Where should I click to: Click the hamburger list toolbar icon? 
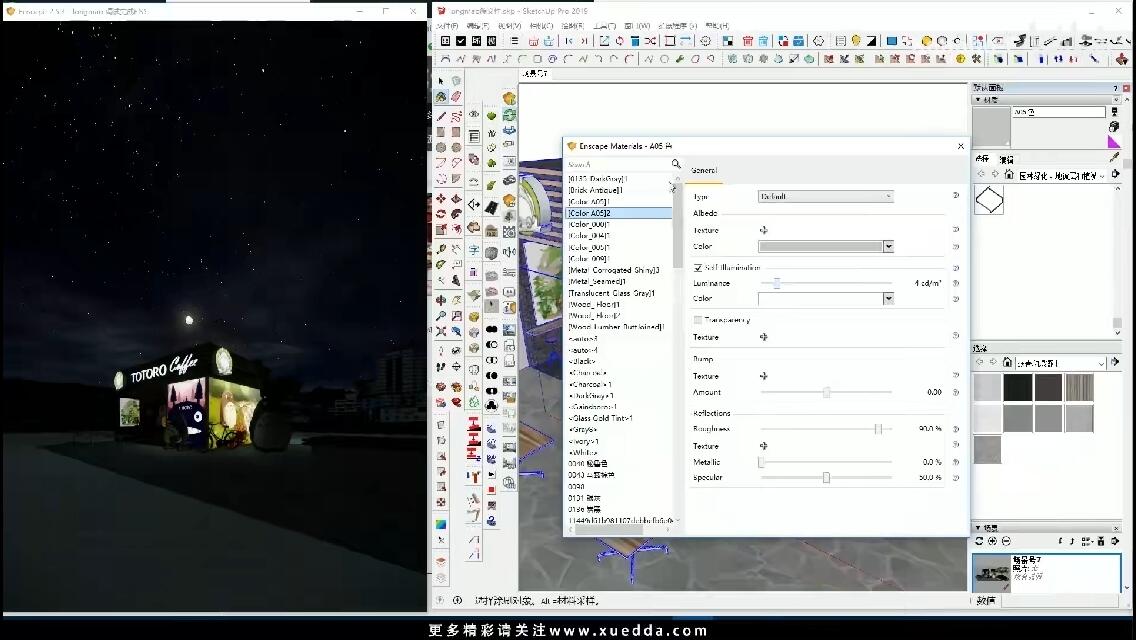(514, 41)
